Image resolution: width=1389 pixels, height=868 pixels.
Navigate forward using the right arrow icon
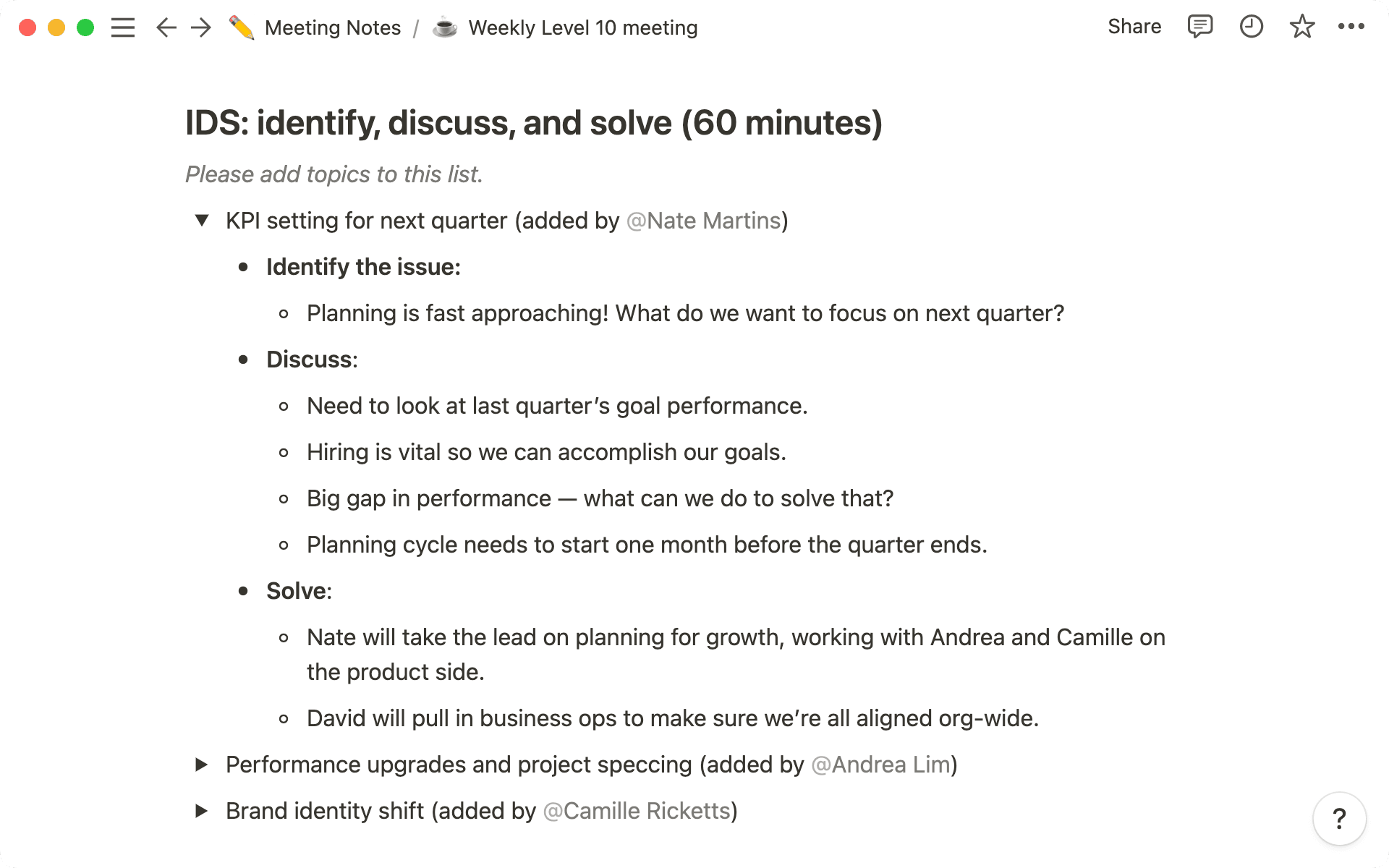point(200,27)
